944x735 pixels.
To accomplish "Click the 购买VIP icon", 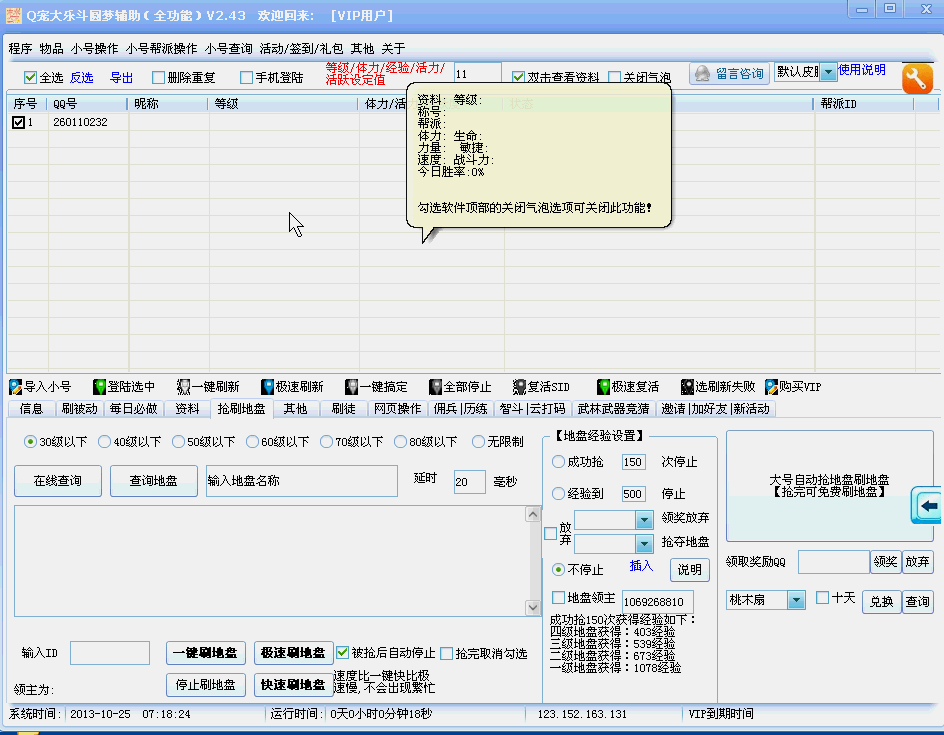I will pos(771,386).
